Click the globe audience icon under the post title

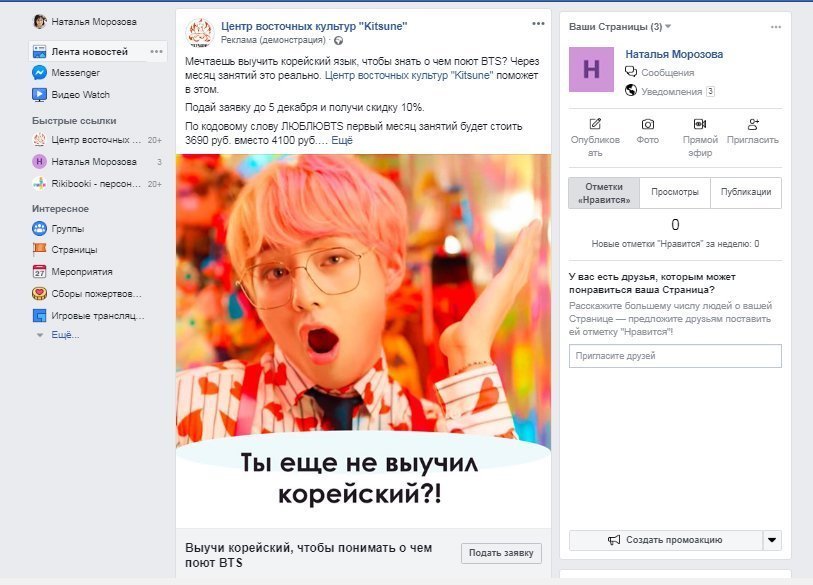click(x=339, y=40)
